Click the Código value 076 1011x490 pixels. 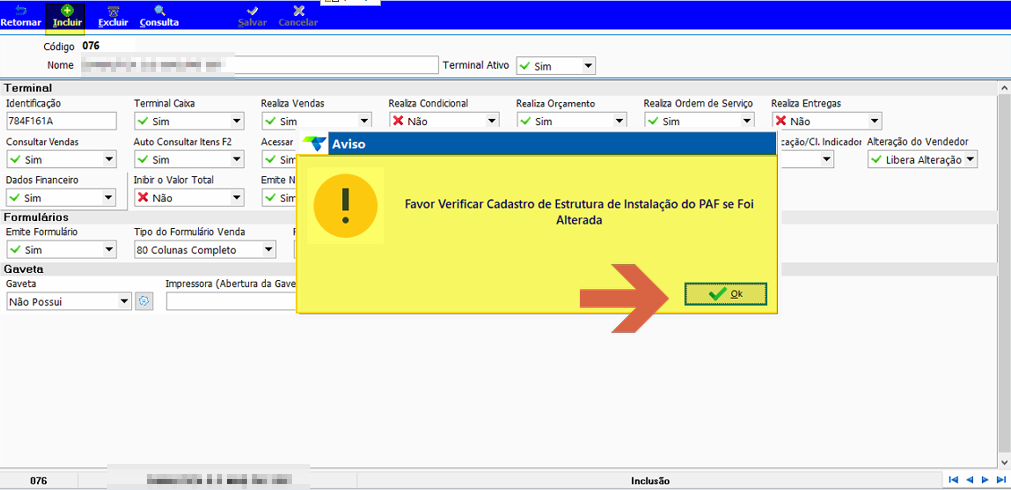tap(91, 46)
